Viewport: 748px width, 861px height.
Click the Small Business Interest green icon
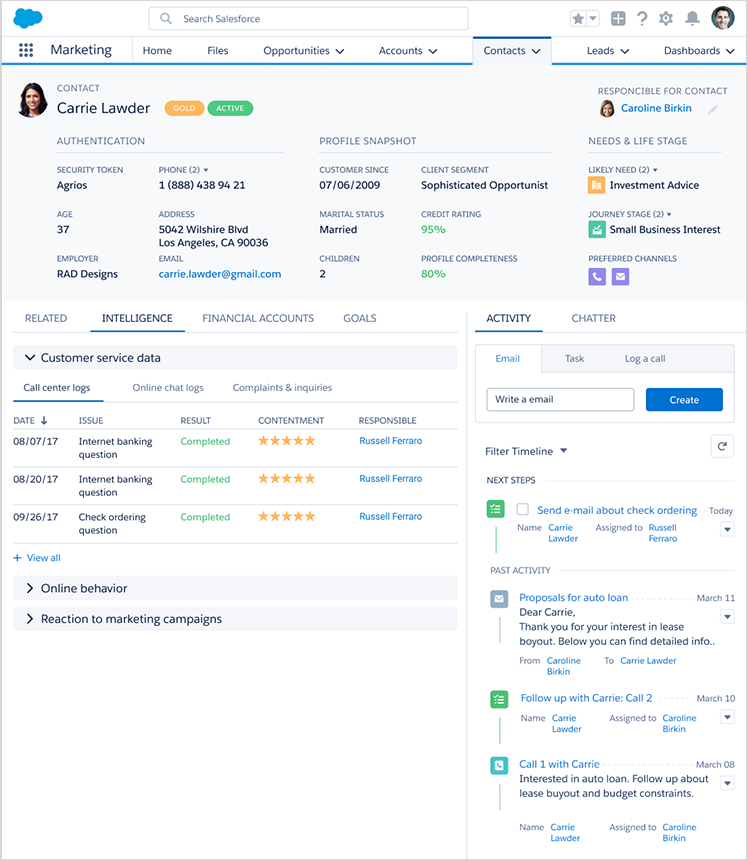(x=596, y=230)
